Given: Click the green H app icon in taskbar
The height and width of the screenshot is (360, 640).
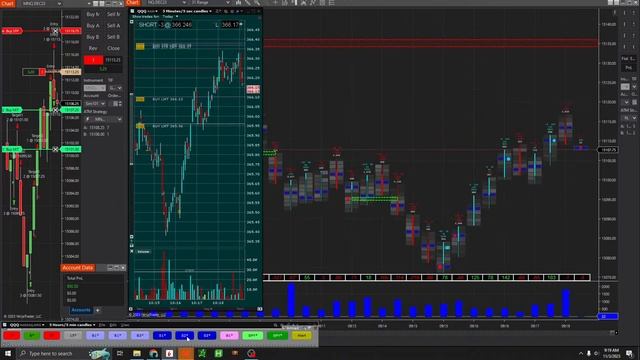Looking at the screenshot, I should (x=219, y=353).
